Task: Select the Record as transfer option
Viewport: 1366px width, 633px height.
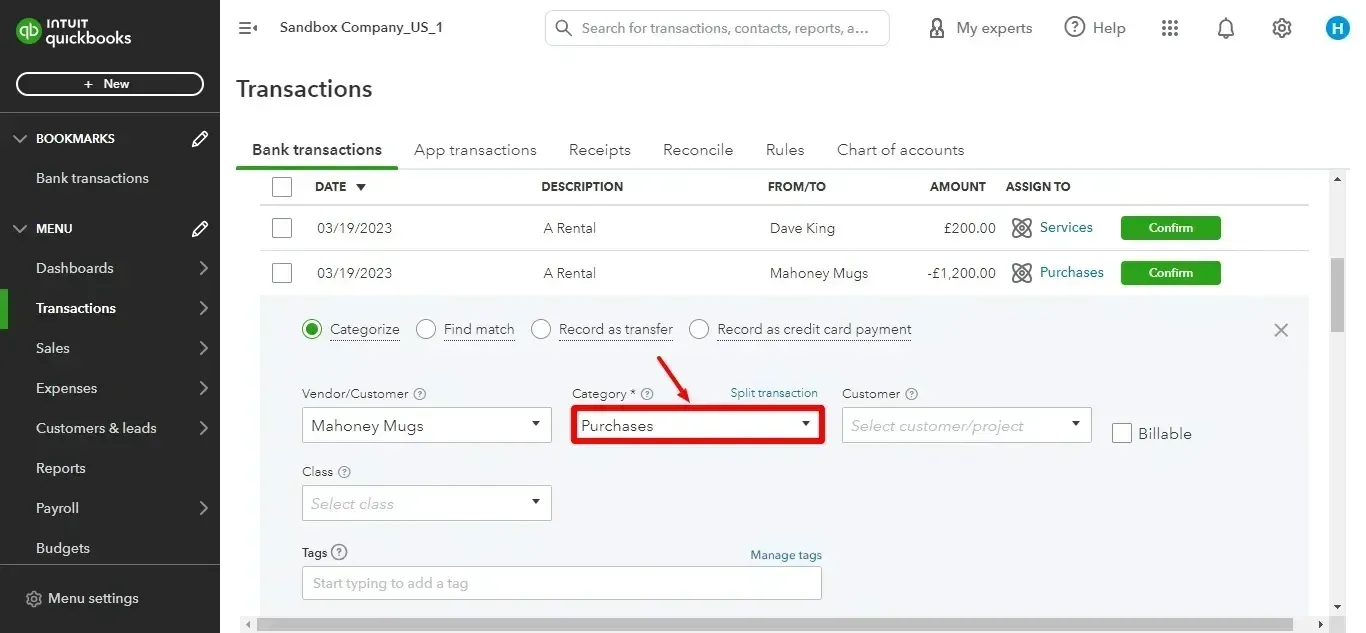Action: (x=541, y=329)
